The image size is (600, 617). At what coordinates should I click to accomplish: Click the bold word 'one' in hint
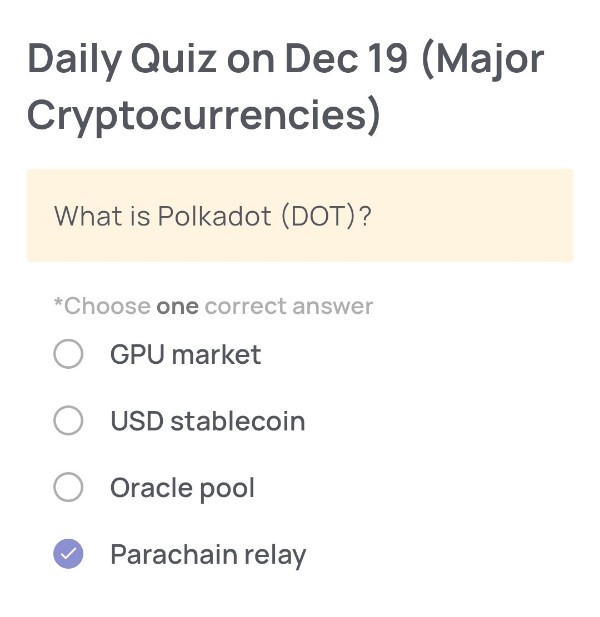[x=177, y=306]
